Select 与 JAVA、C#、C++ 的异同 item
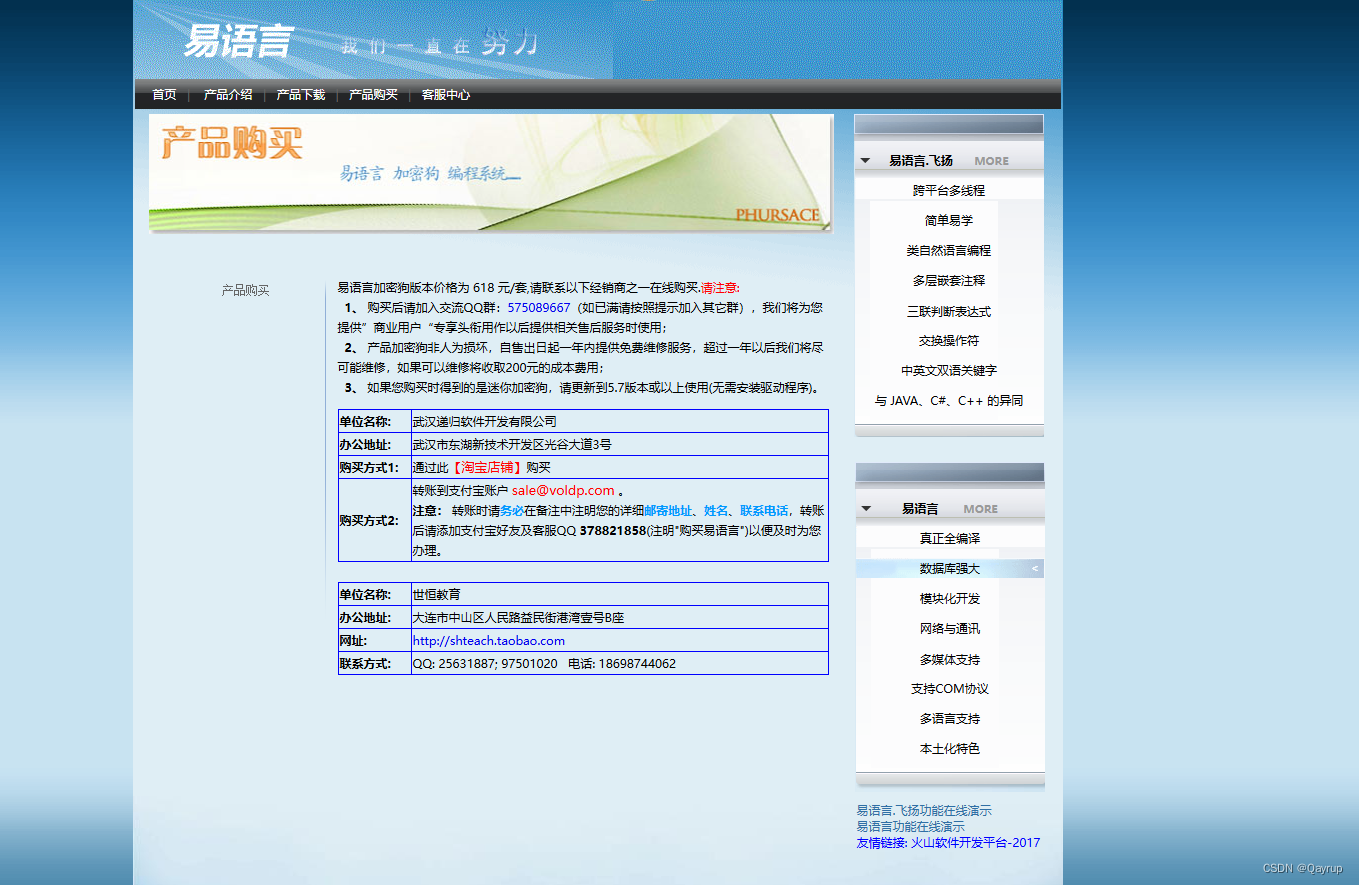The width and height of the screenshot is (1359, 885). pos(949,400)
